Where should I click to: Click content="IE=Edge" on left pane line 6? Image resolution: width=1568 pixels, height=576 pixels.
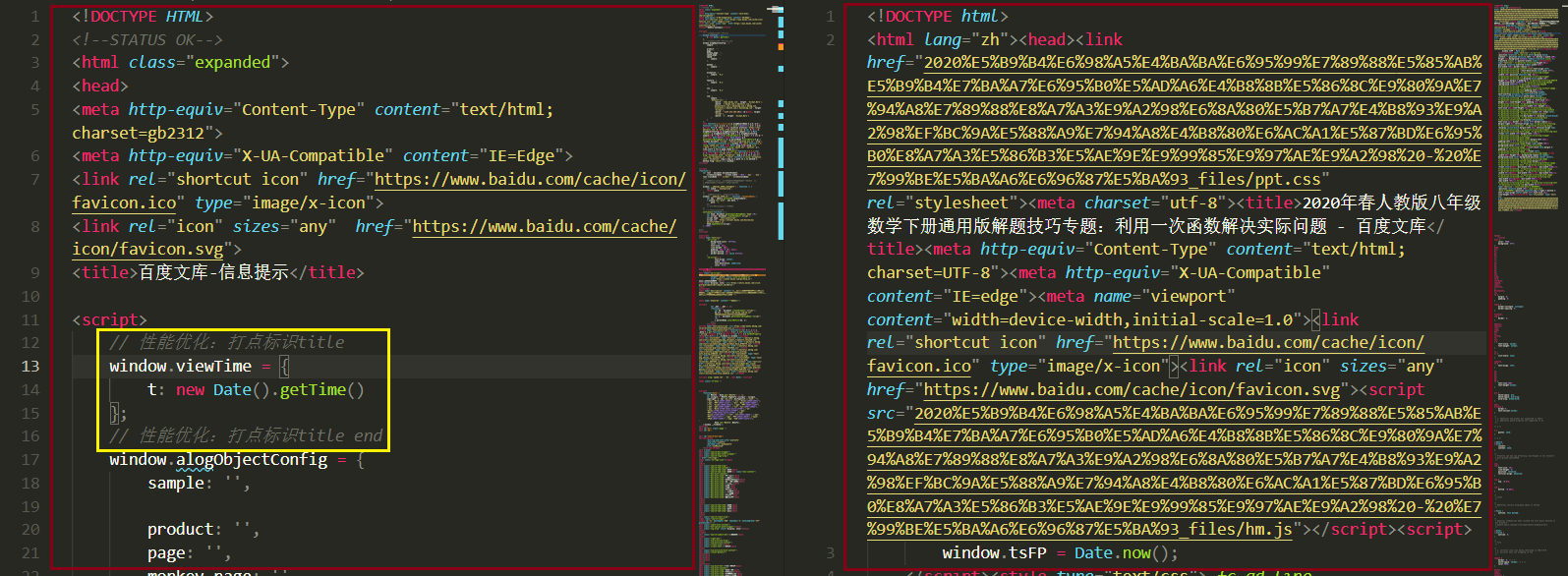click(x=482, y=155)
